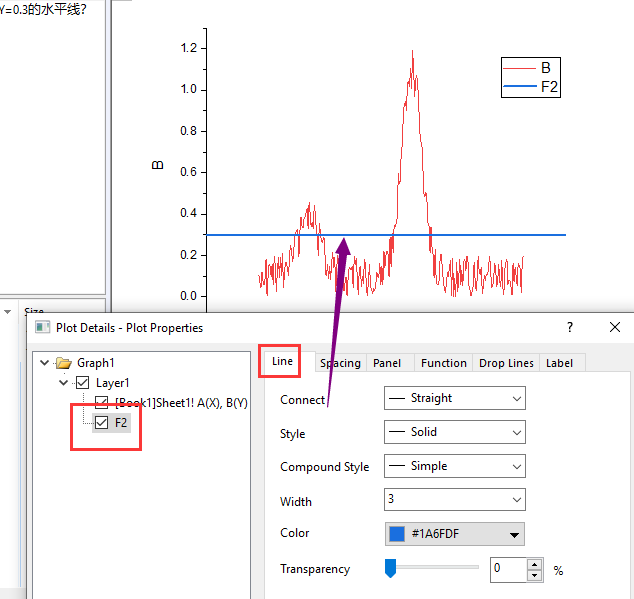The width and height of the screenshot is (634, 599).
Task: Open the Connect dropdown showing Straight
Action: 454,398
